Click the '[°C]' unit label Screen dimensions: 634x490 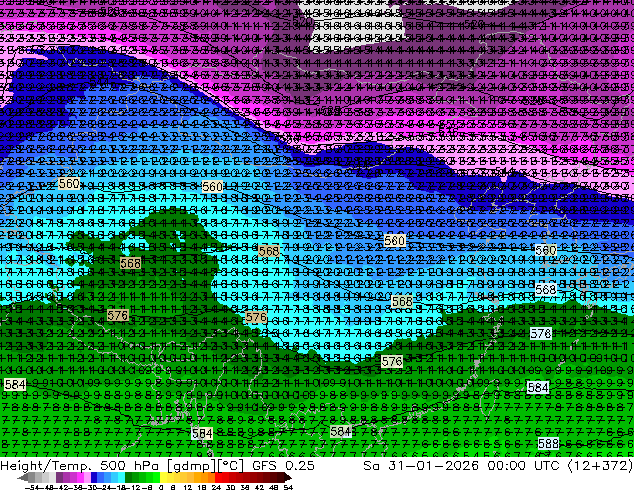point(230,466)
